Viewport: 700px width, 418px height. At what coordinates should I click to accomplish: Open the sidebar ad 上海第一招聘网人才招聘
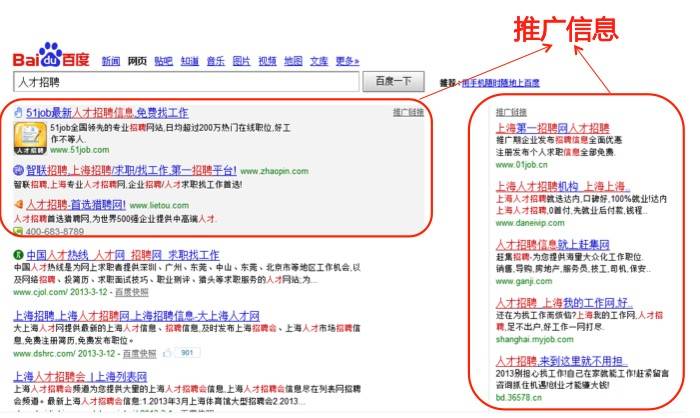553,128
